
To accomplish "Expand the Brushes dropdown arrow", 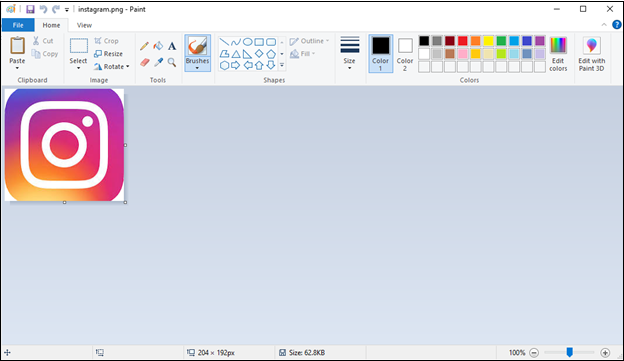I will tap(197, 68).
